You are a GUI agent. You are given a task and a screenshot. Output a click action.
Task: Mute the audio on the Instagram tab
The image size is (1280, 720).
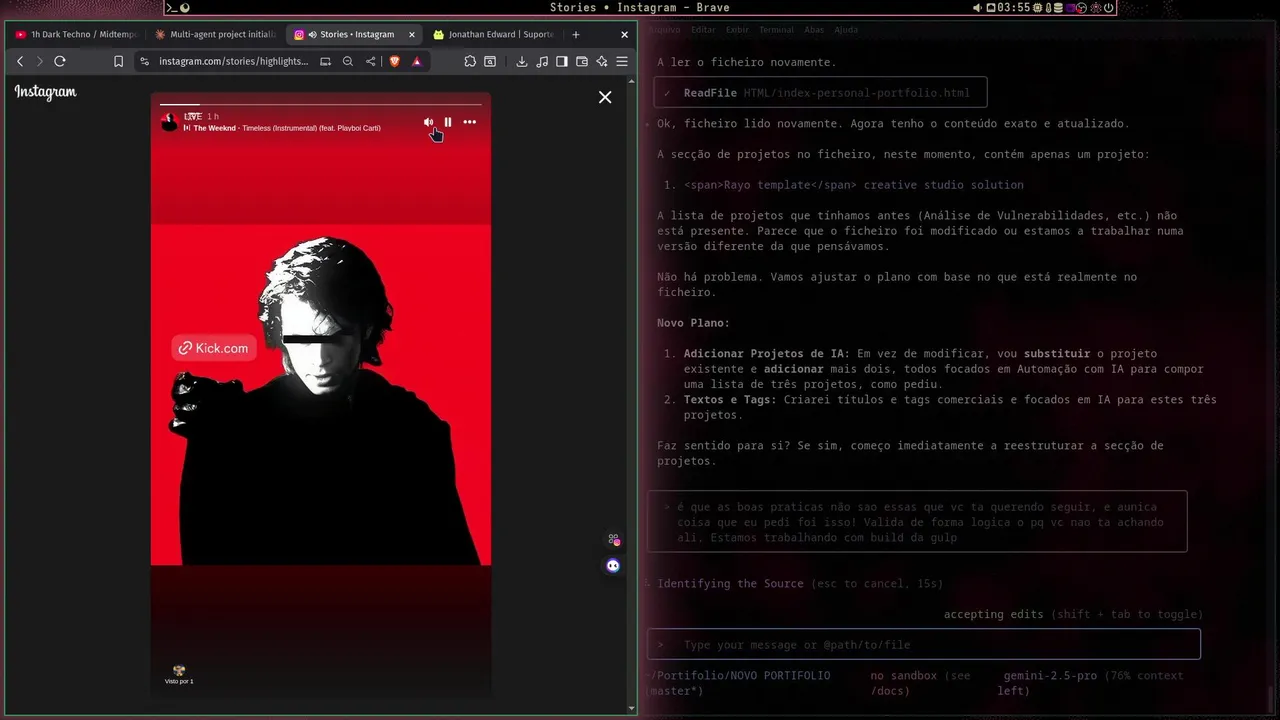click(313, 34)
